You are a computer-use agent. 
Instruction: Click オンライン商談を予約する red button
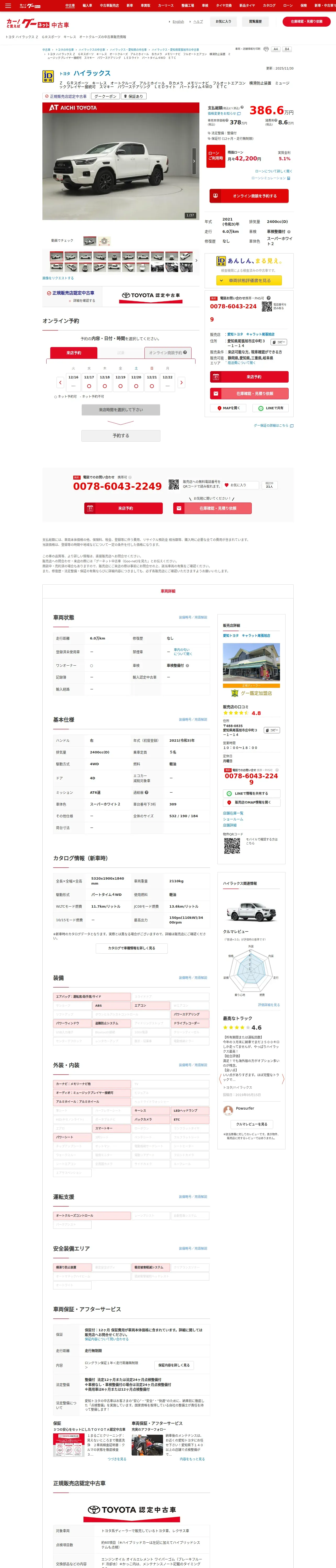coord(249,196)
